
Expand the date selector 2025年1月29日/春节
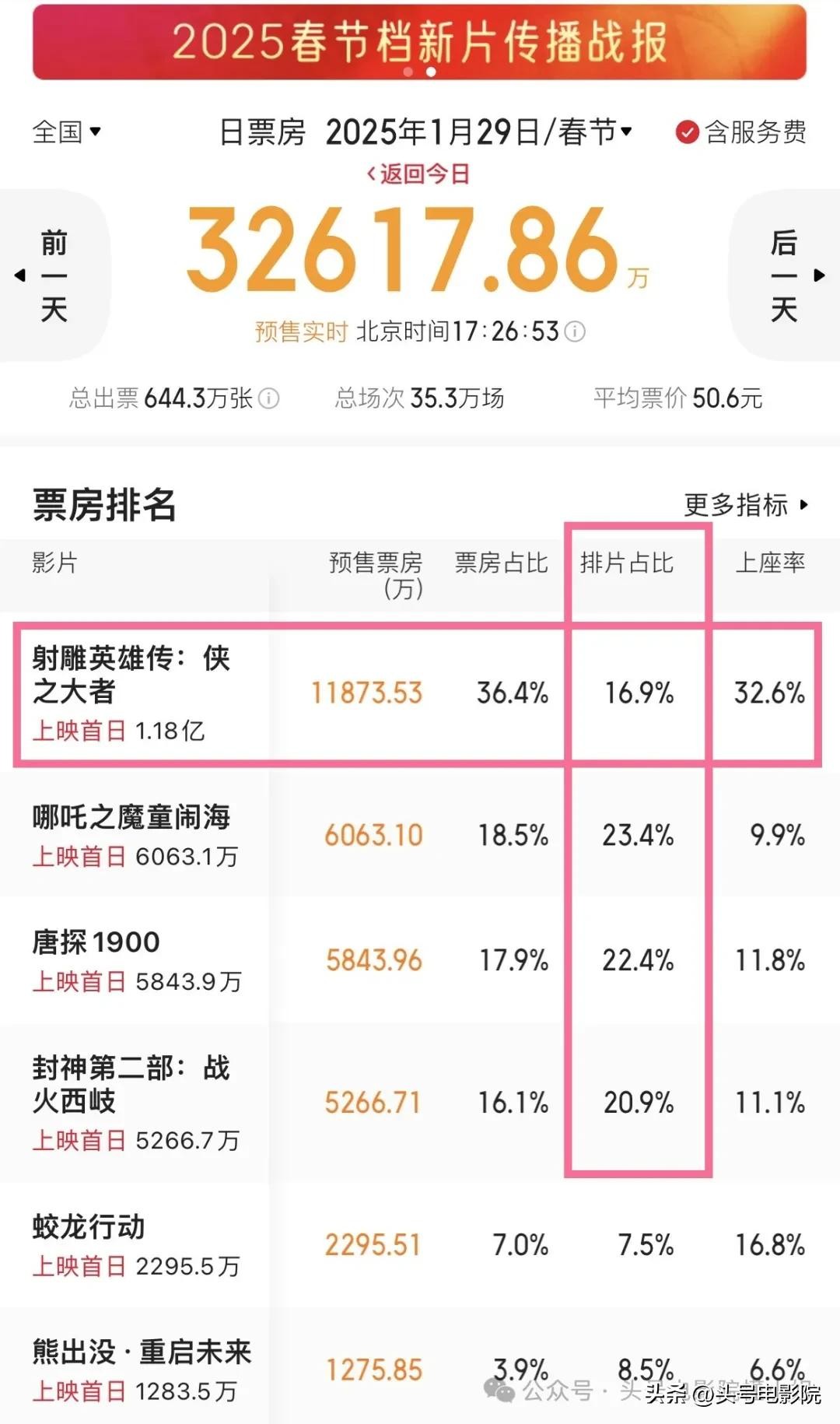point(478,132)
